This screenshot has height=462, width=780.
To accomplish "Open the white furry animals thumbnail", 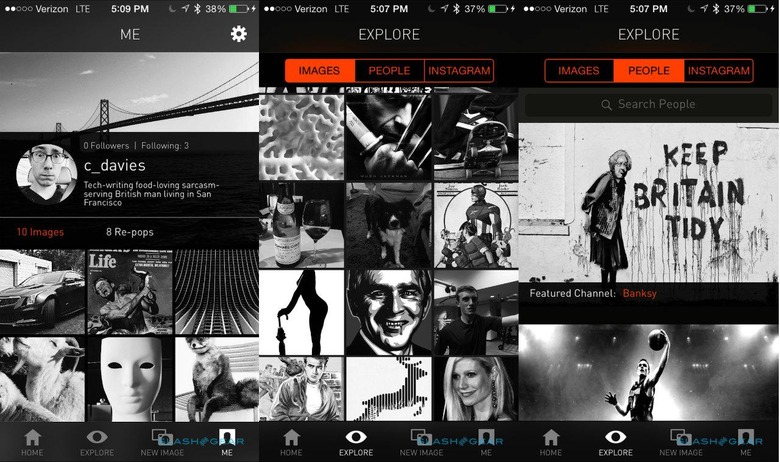I will point(42,379).
